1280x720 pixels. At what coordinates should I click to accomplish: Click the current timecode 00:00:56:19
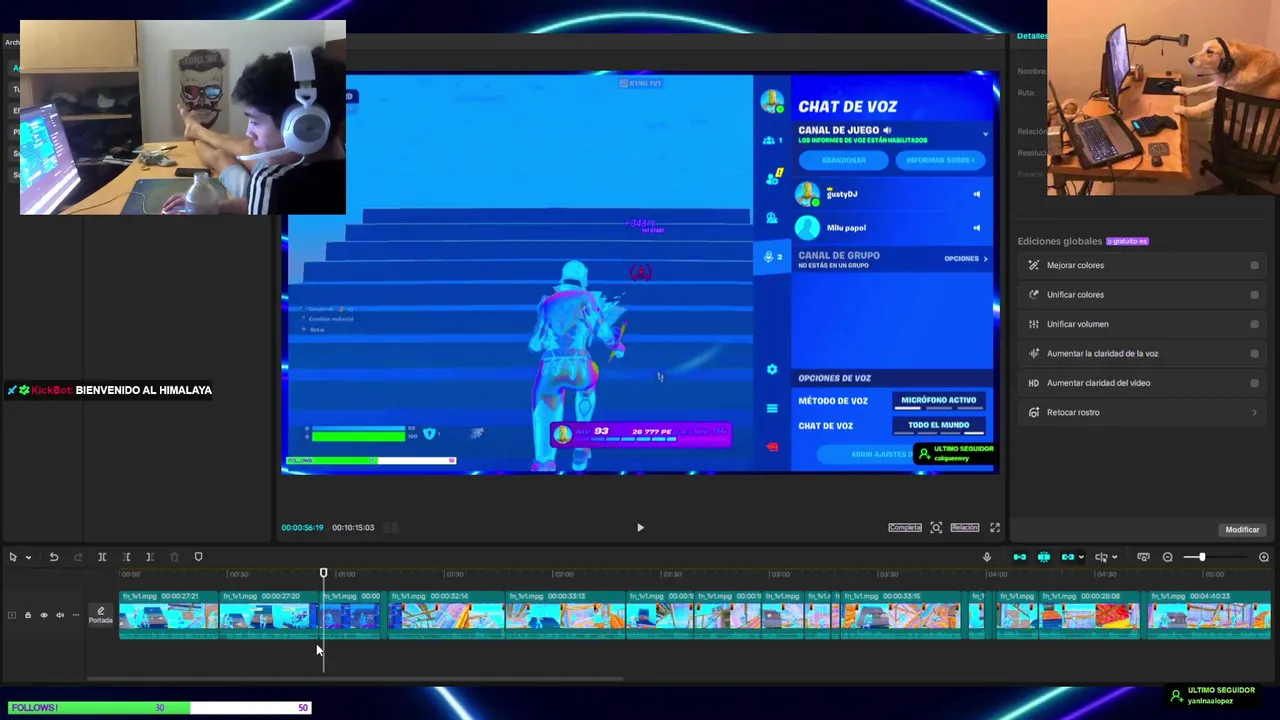pyautogui.click(x=302, y=528)
